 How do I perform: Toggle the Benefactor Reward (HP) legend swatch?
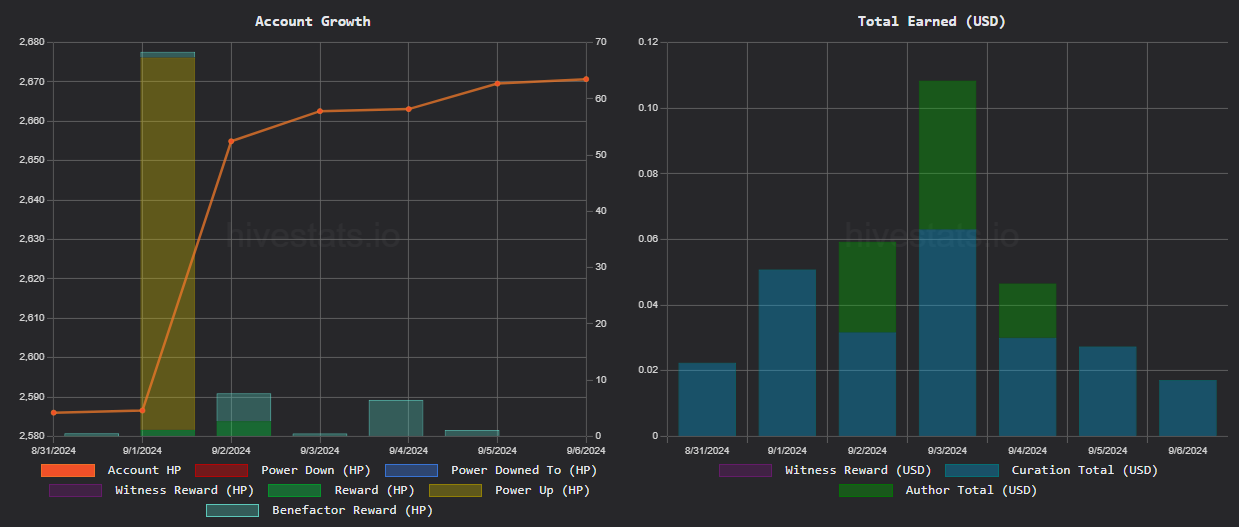(x=232, y=510)
